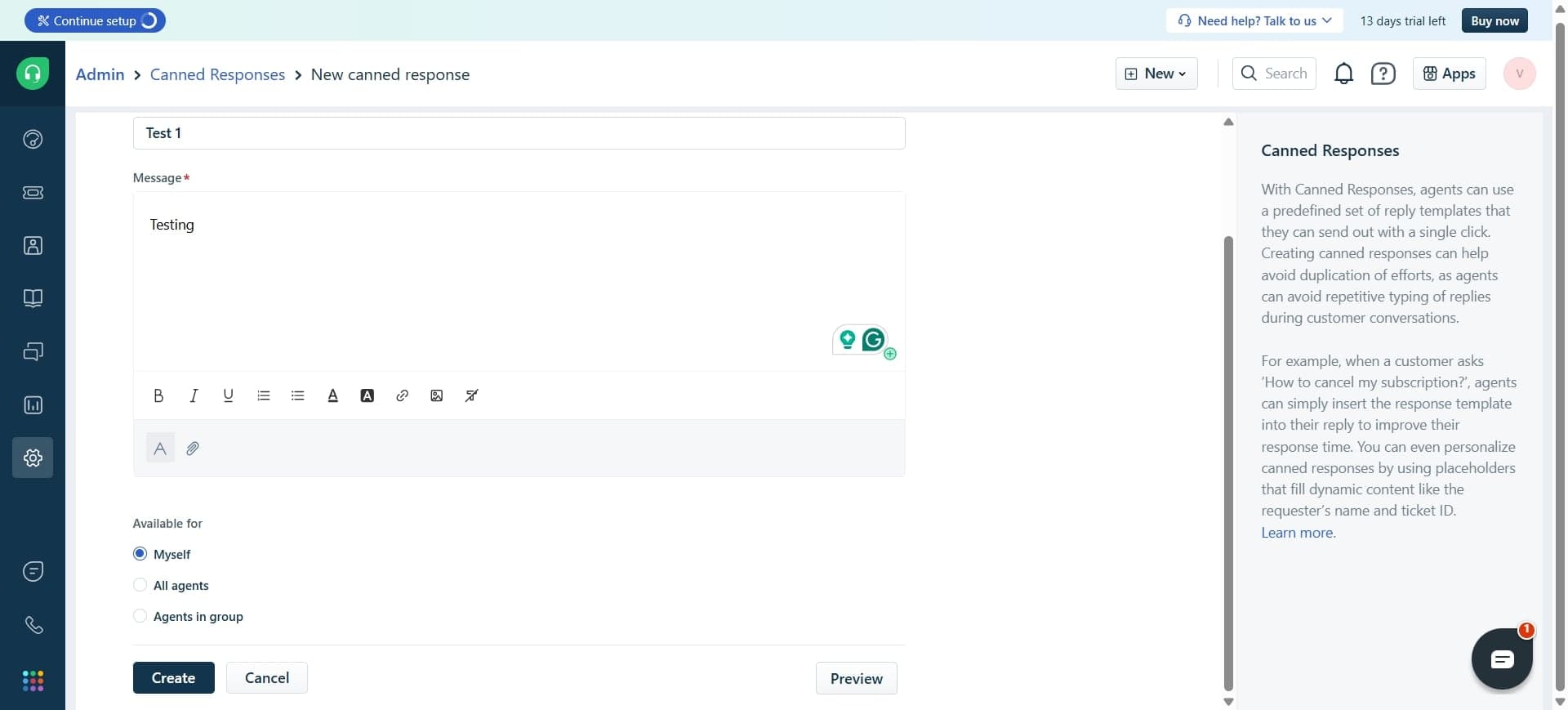Expand Need help? Talk to us menu
The width and height of the screenshot is (1568, 710).
point(1255,20)
